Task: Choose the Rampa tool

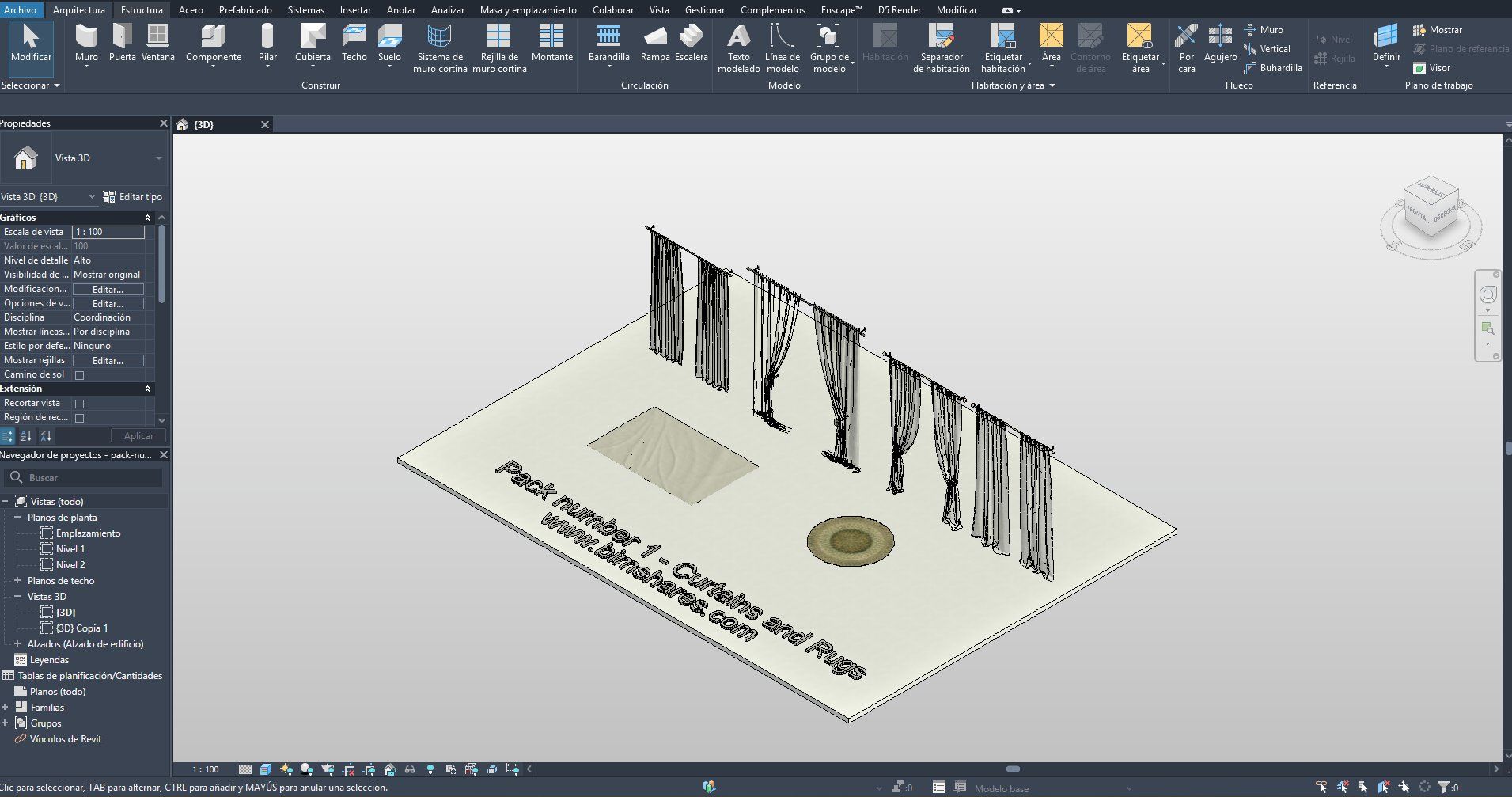Action: (x=654, y=44)
